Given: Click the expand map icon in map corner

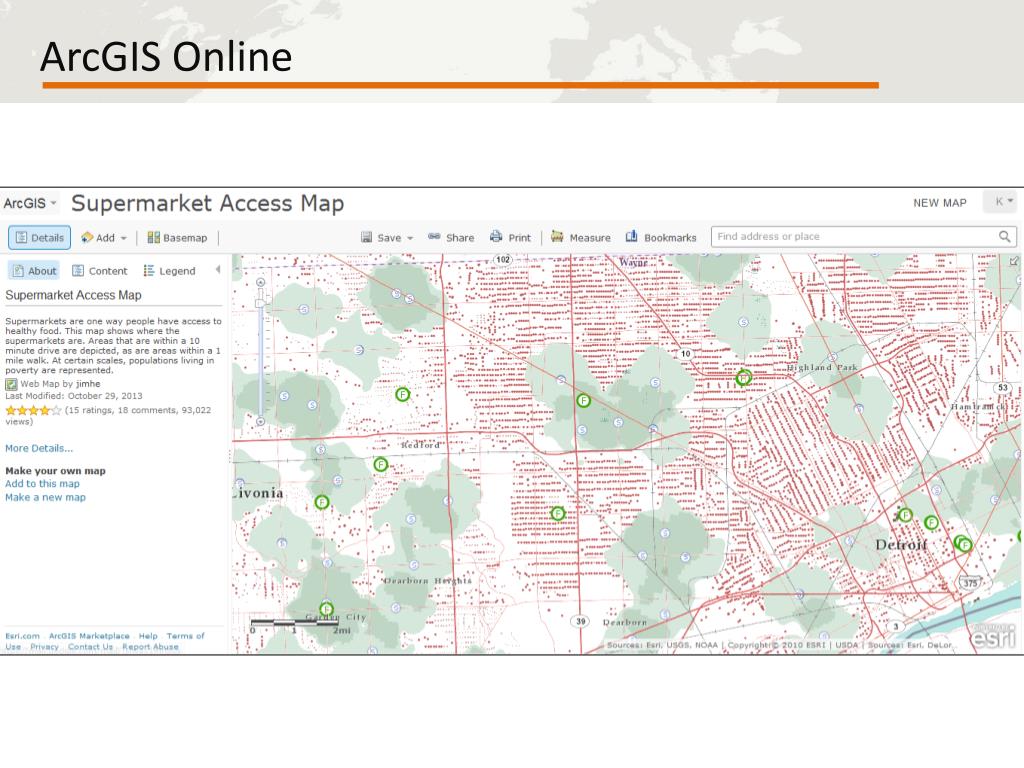Looking at the screenshot, I should coord(1014,261).
